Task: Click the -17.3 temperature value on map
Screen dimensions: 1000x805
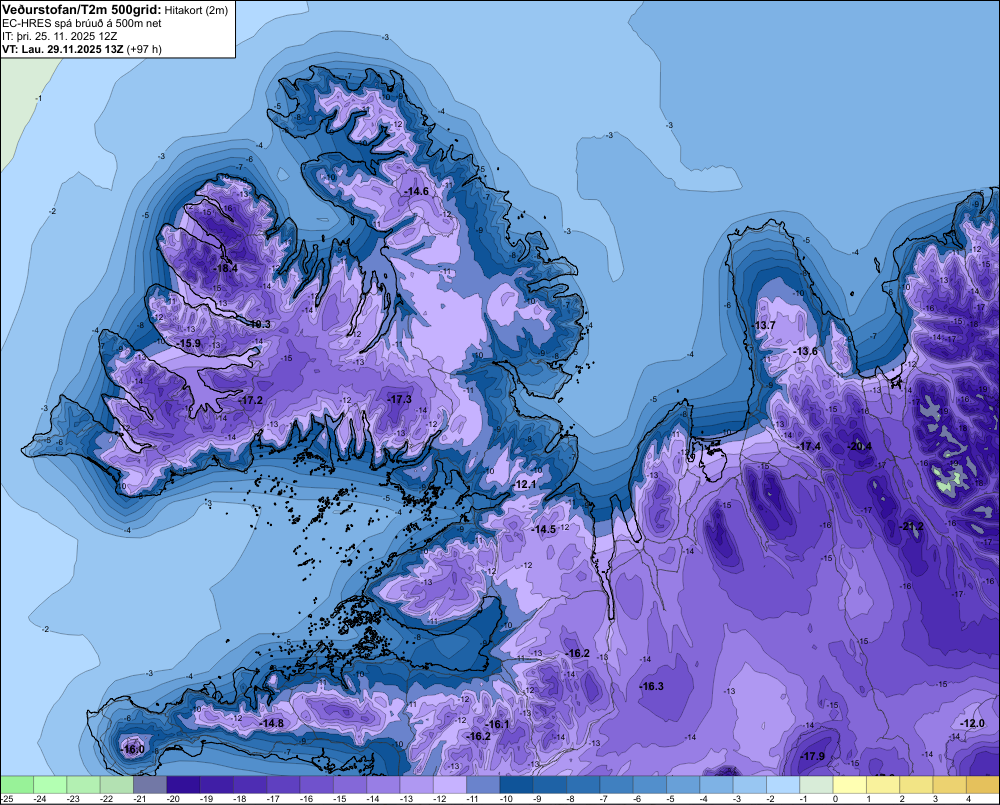Action: 399,399
